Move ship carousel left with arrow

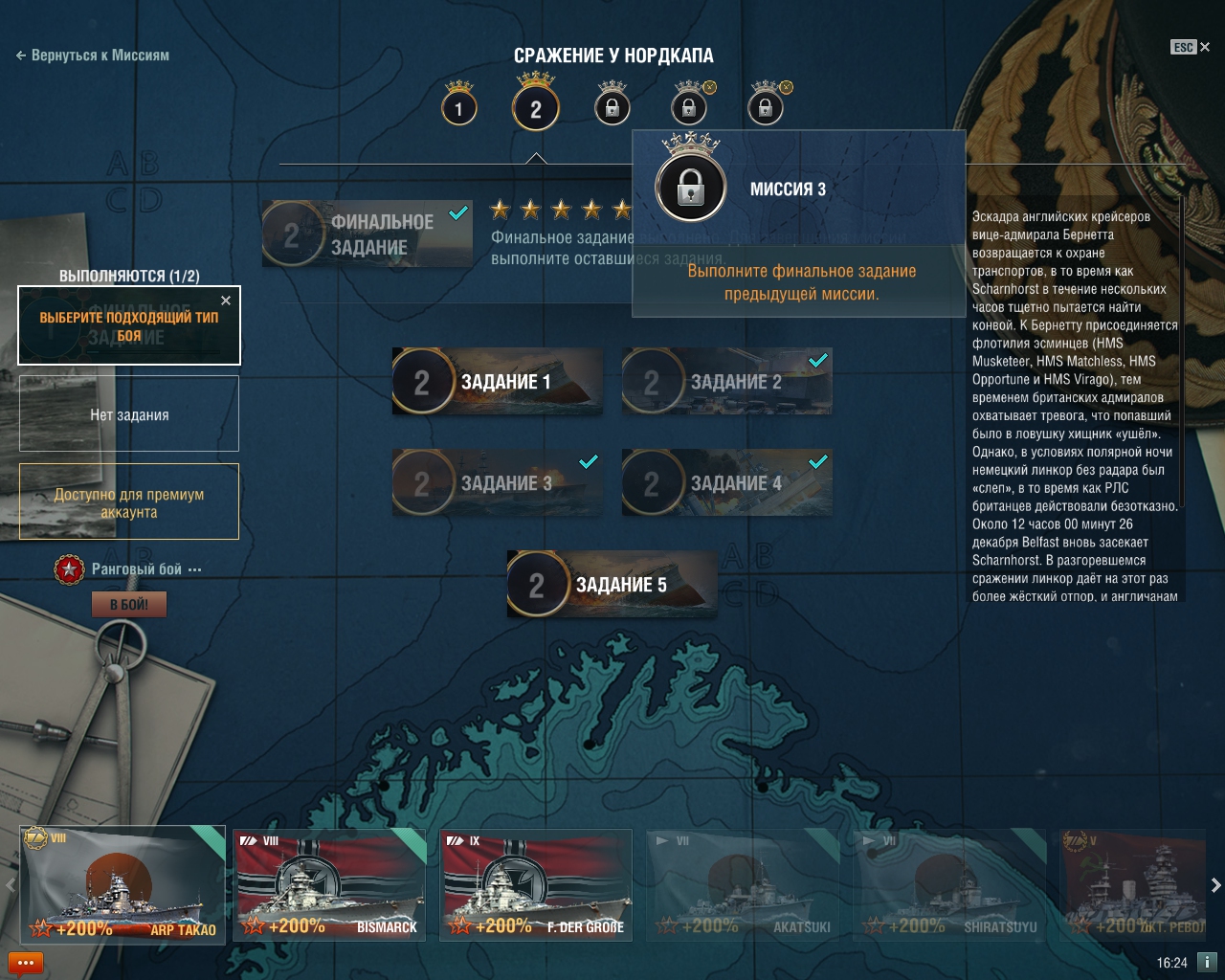pos(10,885)
